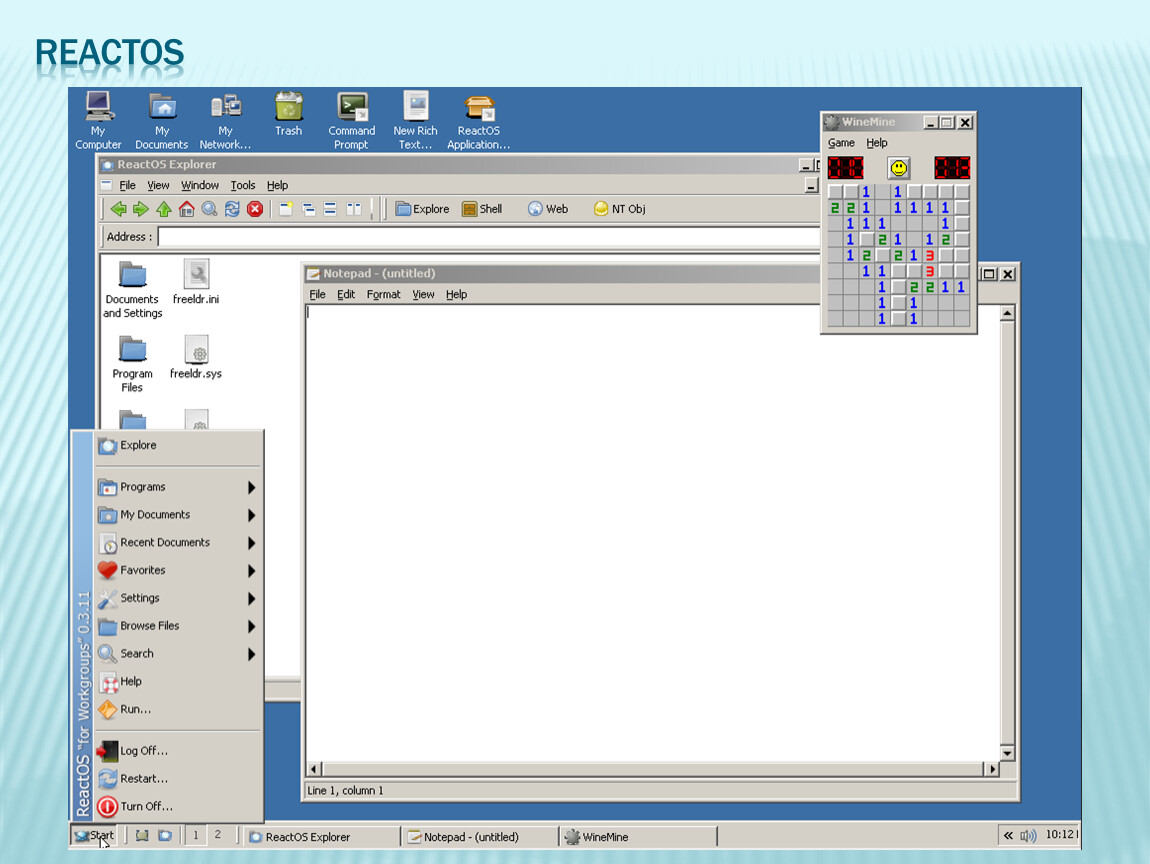Viewport: 1150px width, 864px height.
Task: Click the smiley face in WineMine
Action: click(898, 168)
